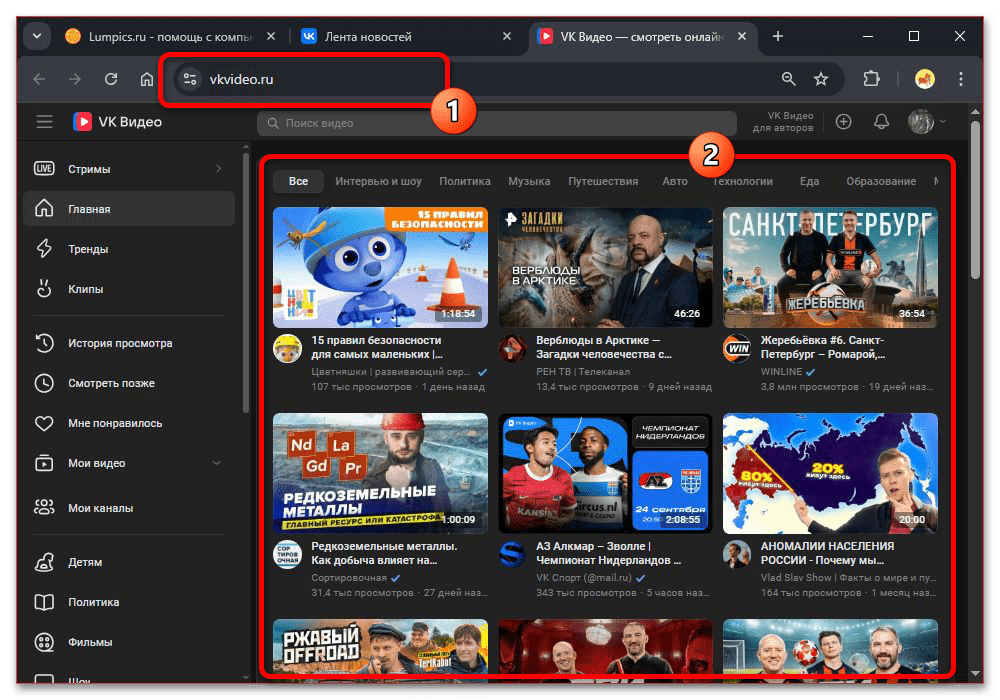Click the browser home button

click(x=147, y=79)
